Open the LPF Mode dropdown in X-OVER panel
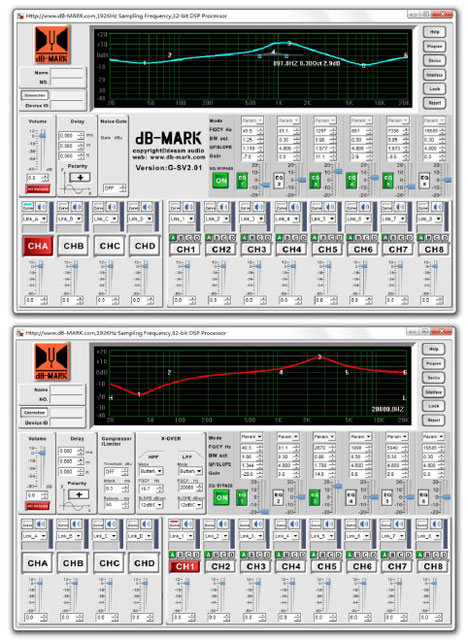 point(190,471)
